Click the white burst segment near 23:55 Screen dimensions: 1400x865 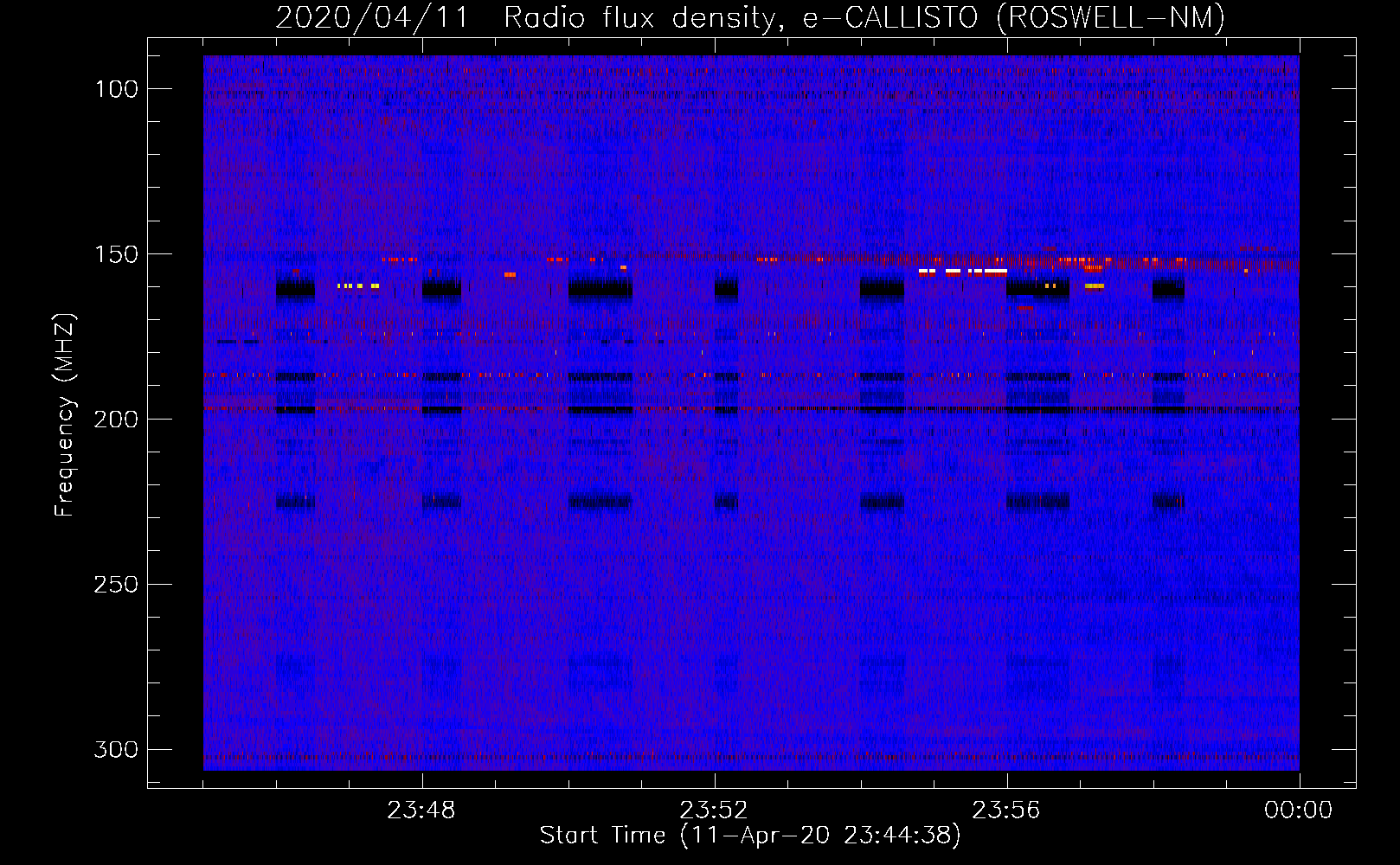[963, 271]
